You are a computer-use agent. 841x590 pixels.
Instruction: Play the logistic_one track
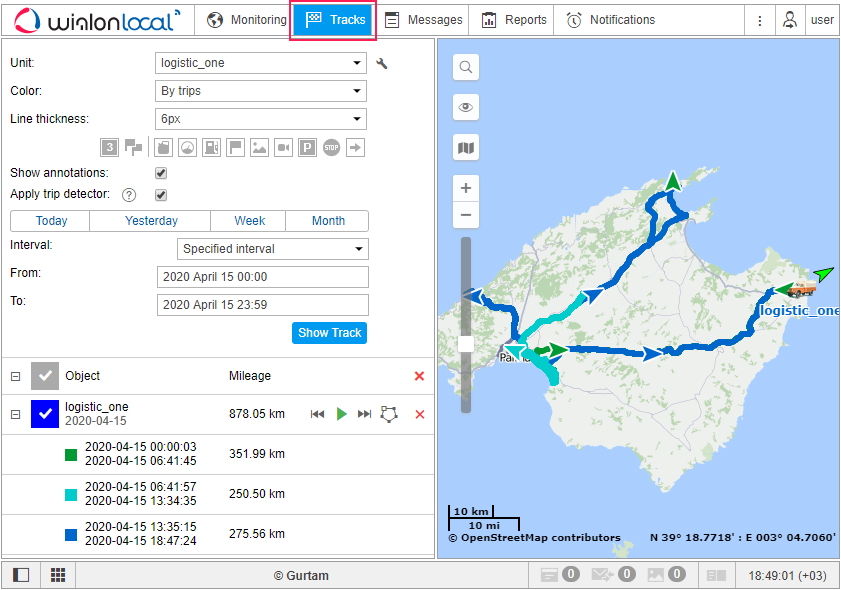[x=342, y=414]
